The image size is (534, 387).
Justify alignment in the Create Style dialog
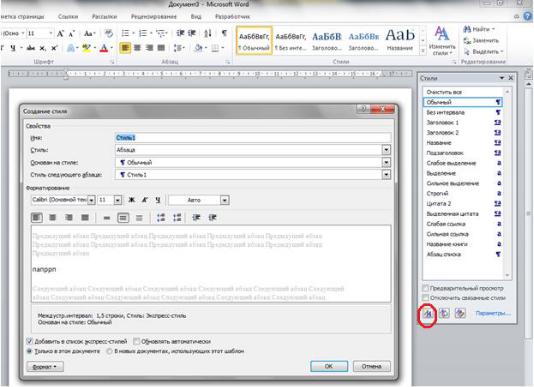[85, 217]
